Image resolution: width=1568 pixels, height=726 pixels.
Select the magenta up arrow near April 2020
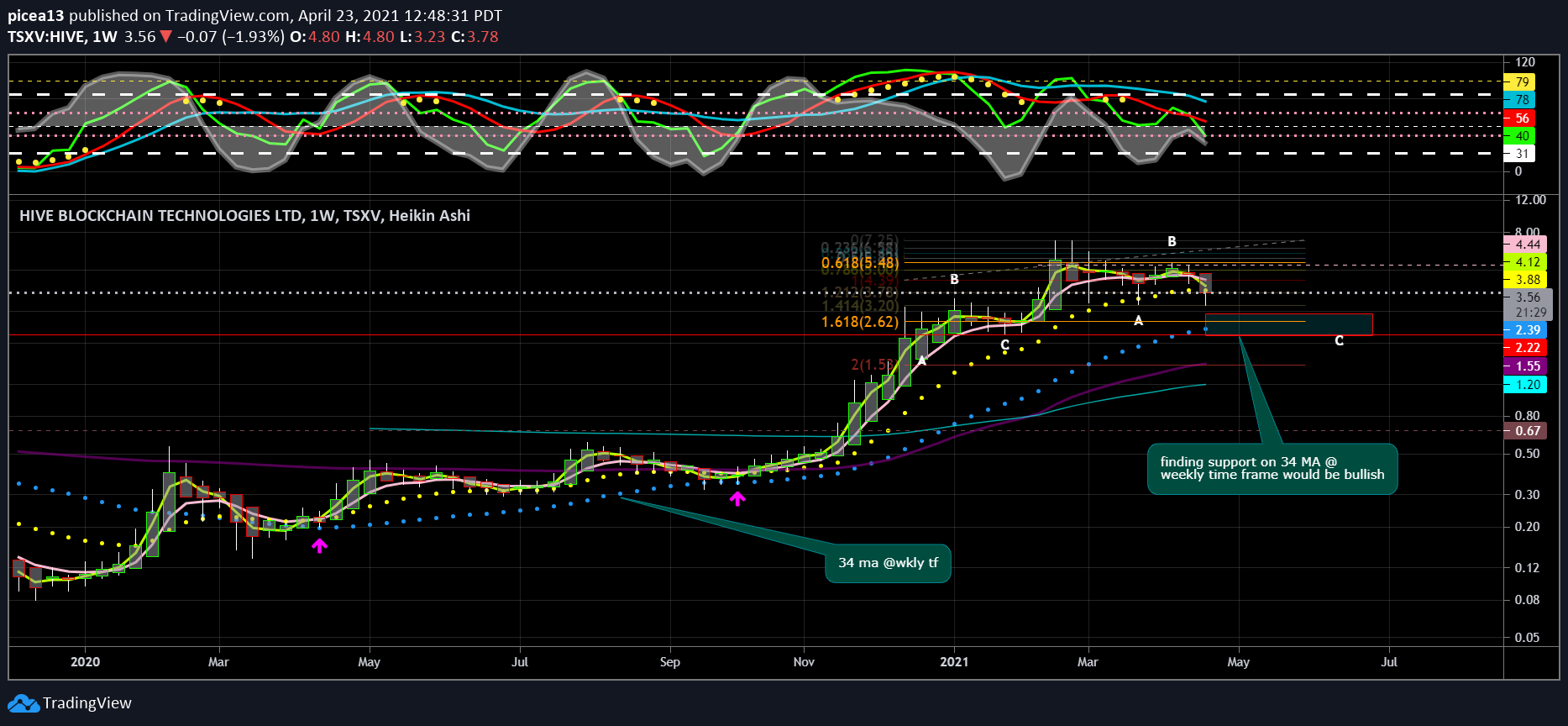(x=319, y=545)
